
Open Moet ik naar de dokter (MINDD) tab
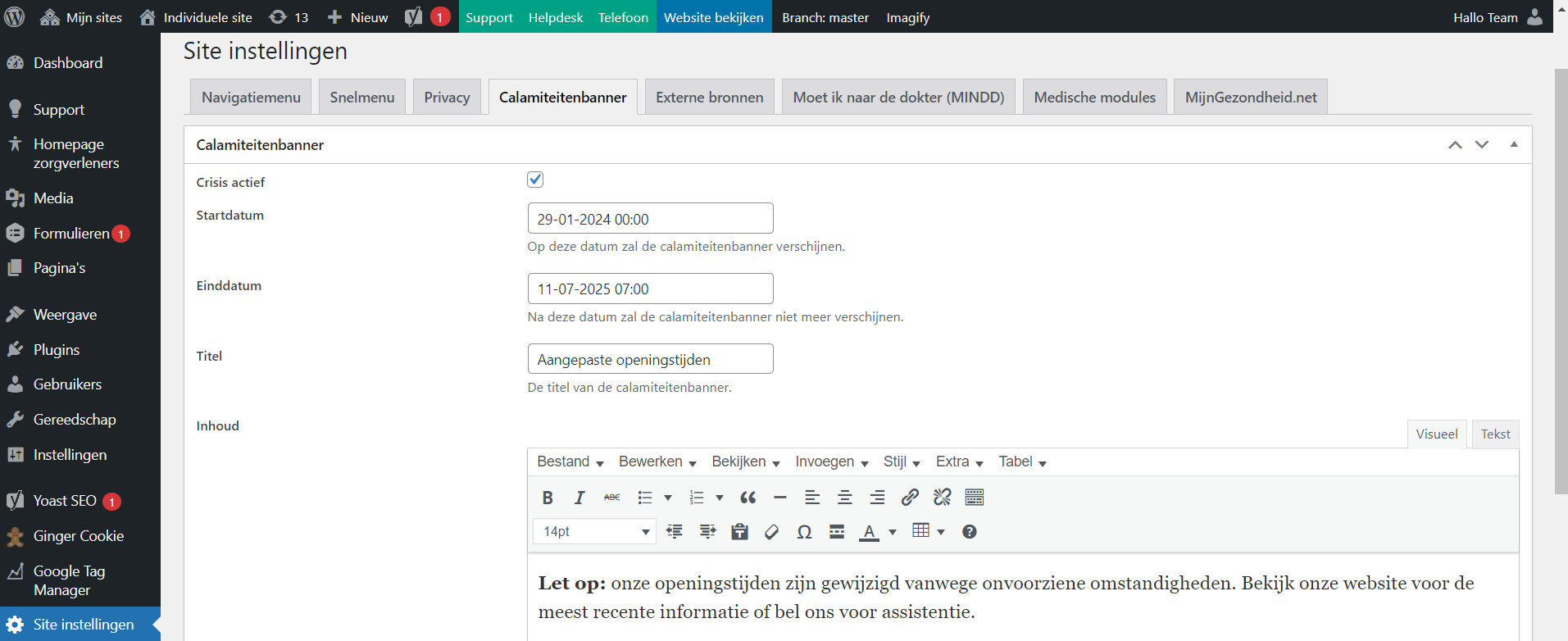pos(898,97)
